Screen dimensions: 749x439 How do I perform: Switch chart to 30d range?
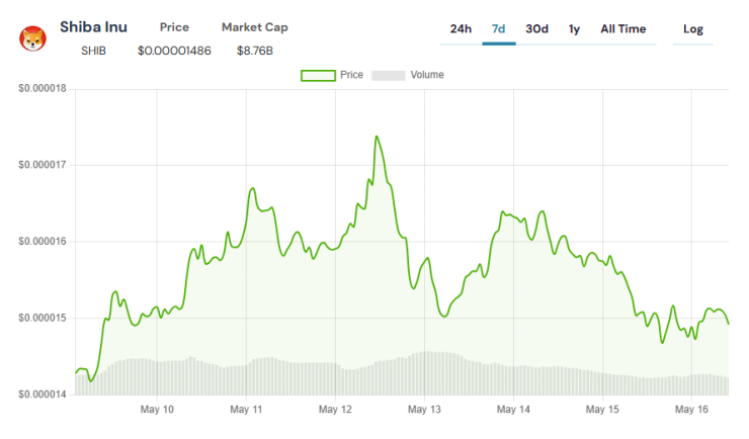tap(537, 29)
